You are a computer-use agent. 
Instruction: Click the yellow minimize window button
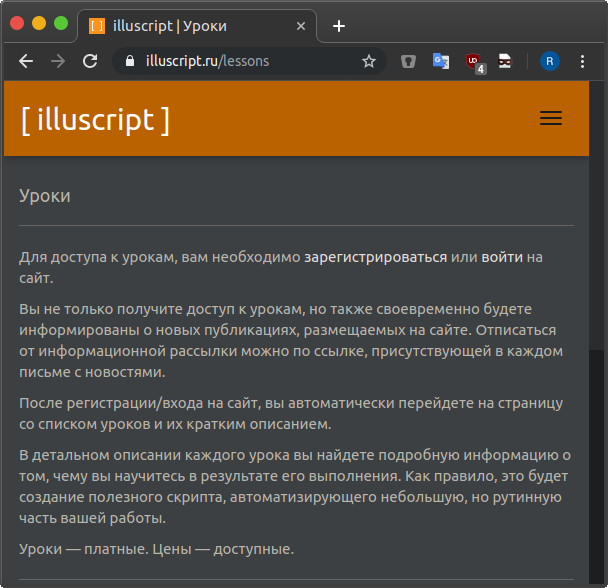point(39,23)
